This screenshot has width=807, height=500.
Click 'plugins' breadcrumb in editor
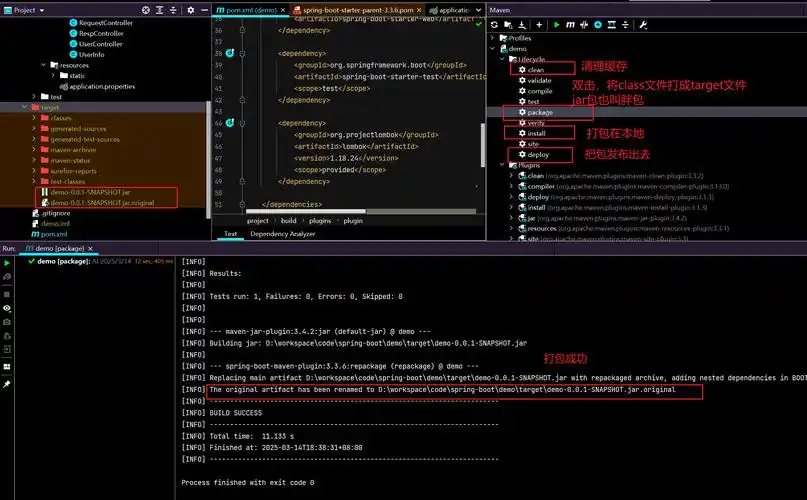[x=320, y=220]
